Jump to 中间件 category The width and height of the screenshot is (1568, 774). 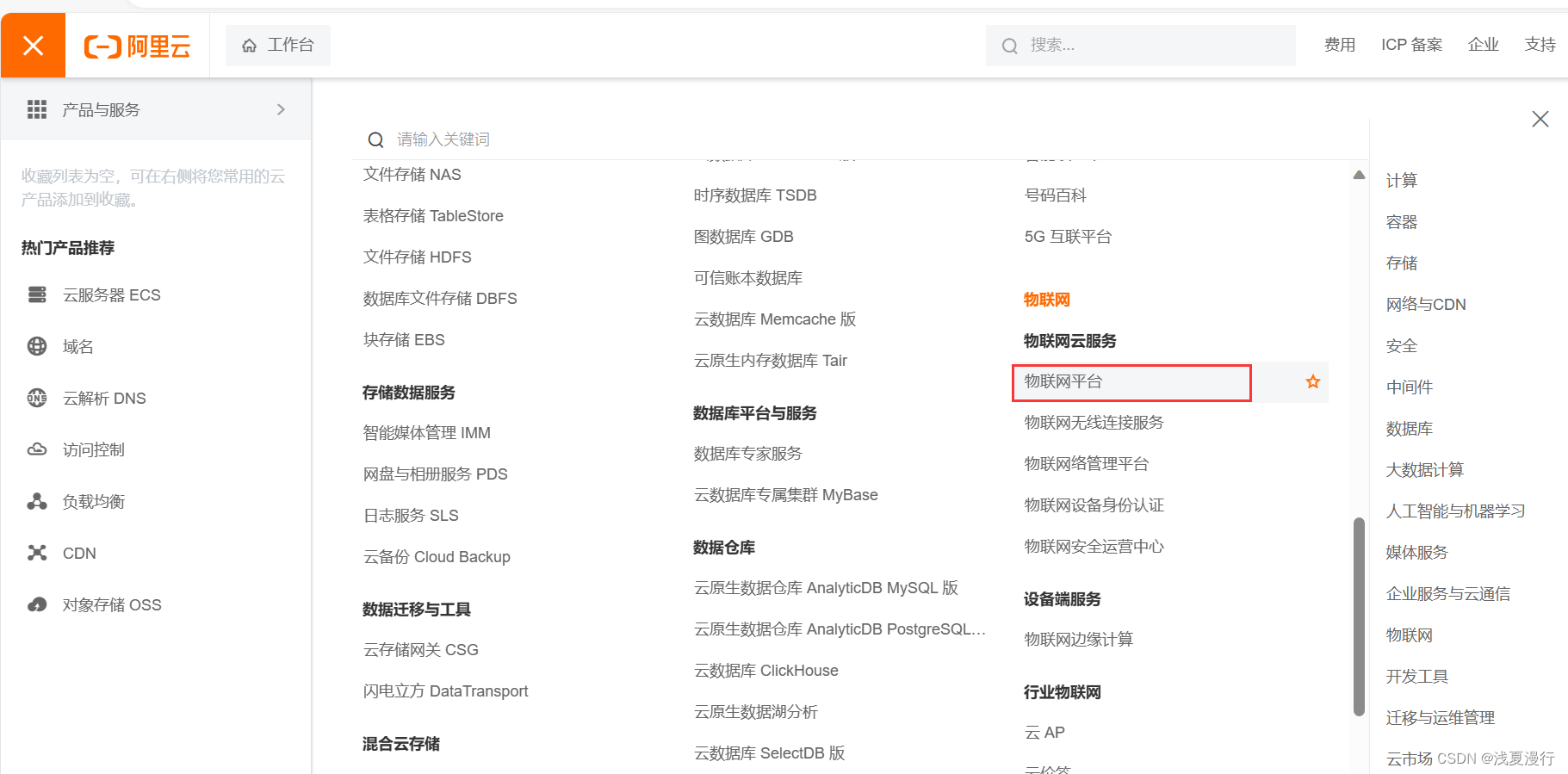pyautogui.click(x=1410, y=387)
